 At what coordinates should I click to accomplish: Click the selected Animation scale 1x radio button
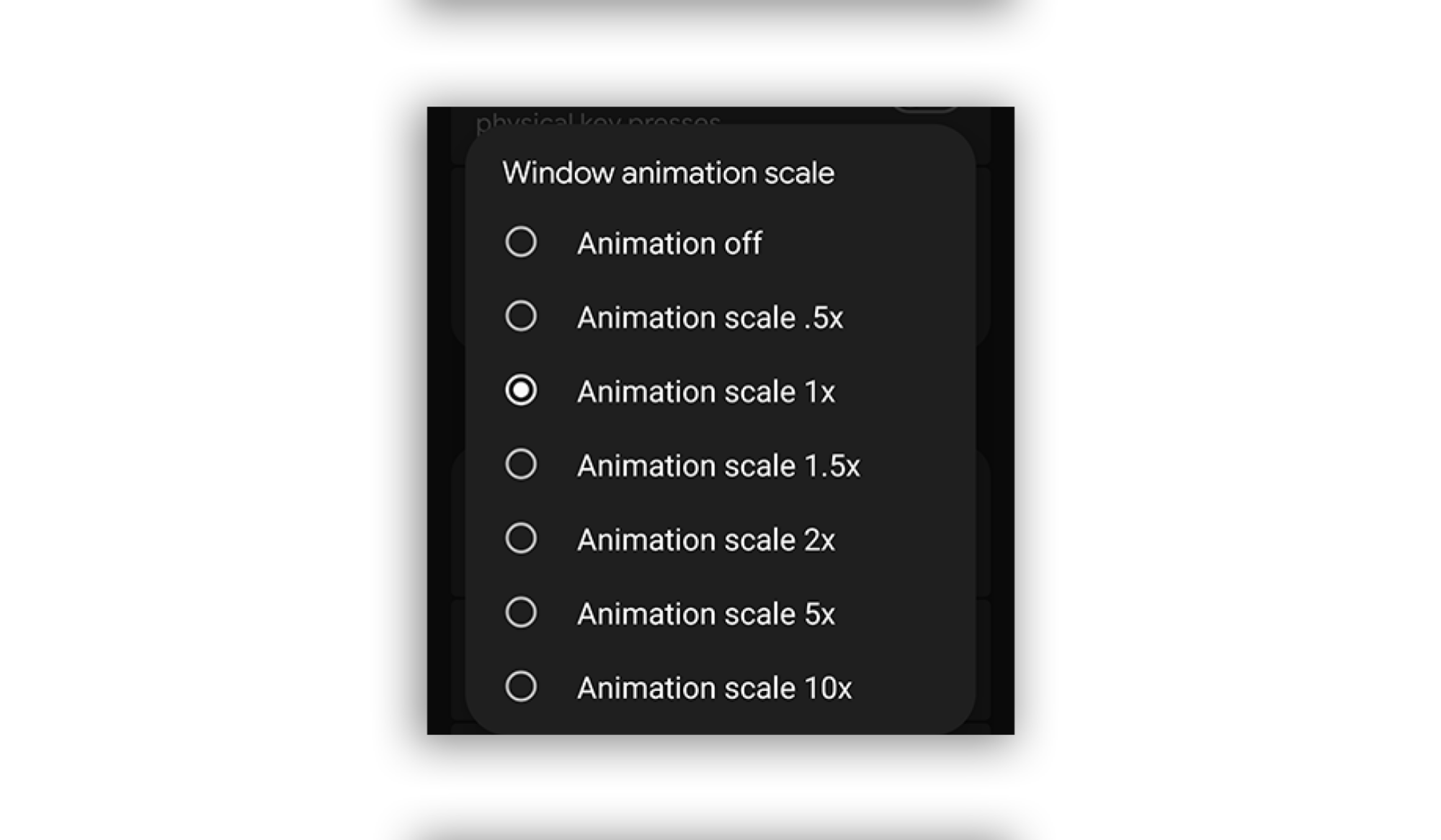(x=521, y=390)
